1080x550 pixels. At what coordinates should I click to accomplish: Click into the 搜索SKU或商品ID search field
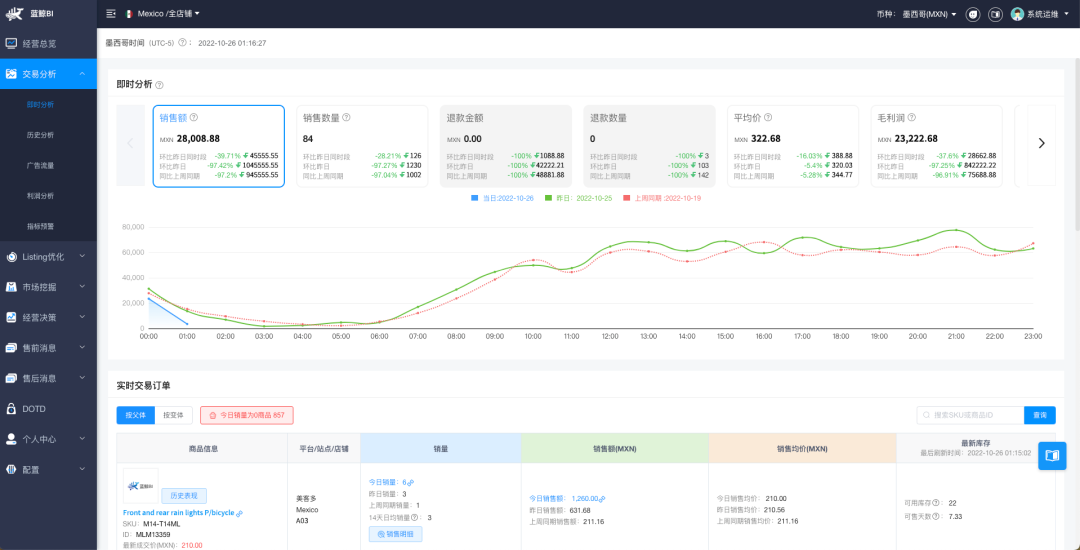click(x=970, y=415)
